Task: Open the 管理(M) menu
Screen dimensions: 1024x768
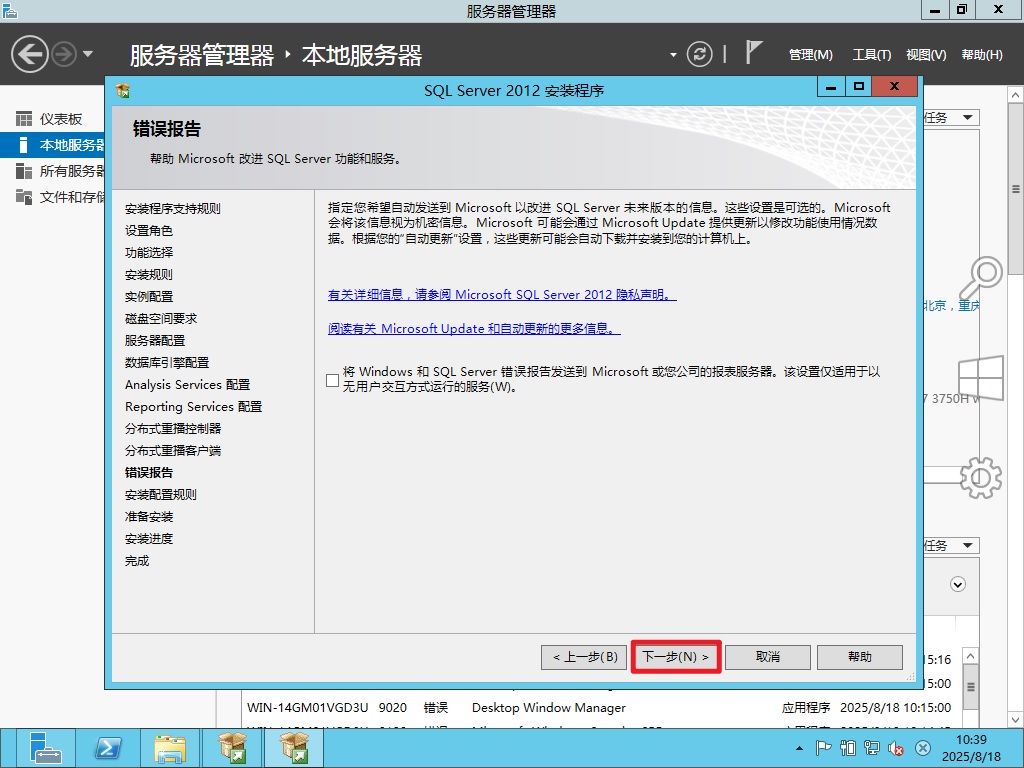Action: click(x=810, y=55)
